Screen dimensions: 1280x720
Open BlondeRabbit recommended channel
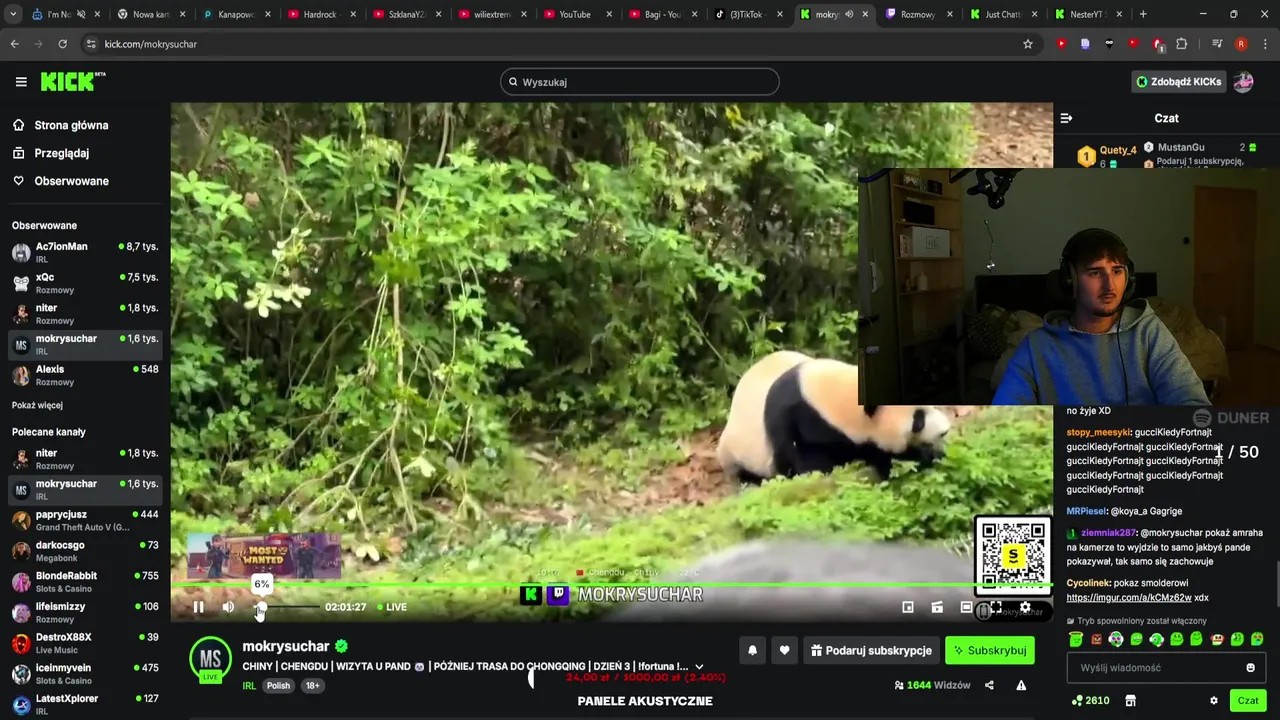(x=85, y=582)
